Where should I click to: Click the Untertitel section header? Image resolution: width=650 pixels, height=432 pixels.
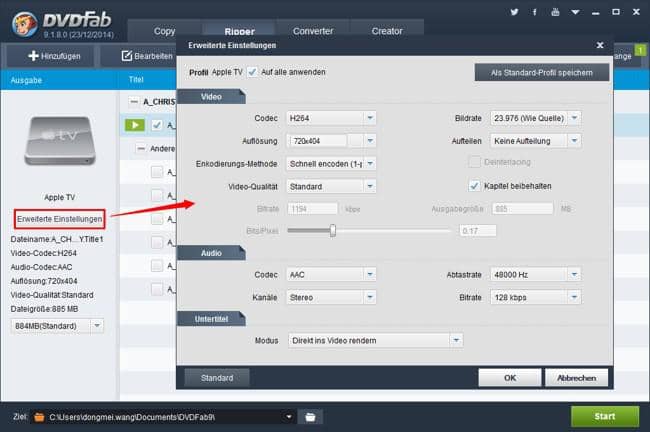coord(211,319)
